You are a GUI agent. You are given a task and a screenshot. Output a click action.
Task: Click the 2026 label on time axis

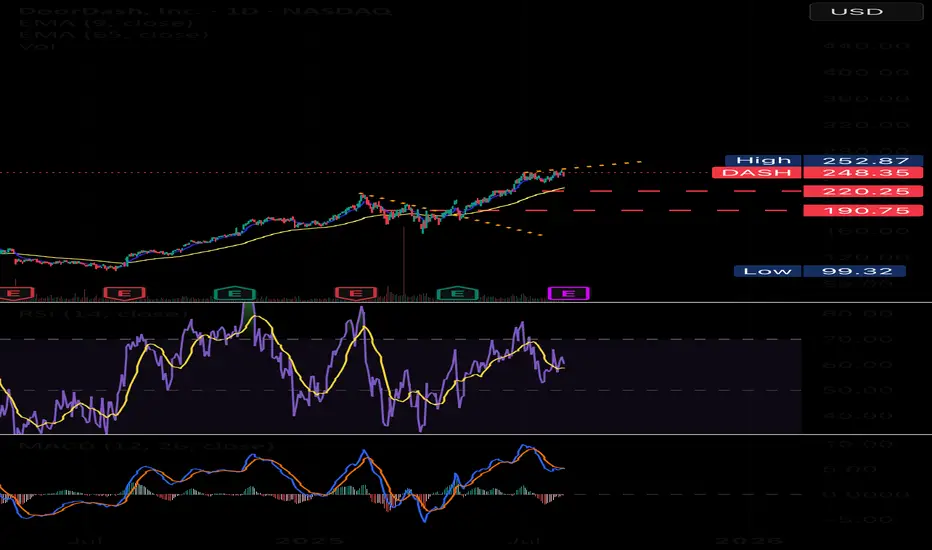tap(749, 540)
